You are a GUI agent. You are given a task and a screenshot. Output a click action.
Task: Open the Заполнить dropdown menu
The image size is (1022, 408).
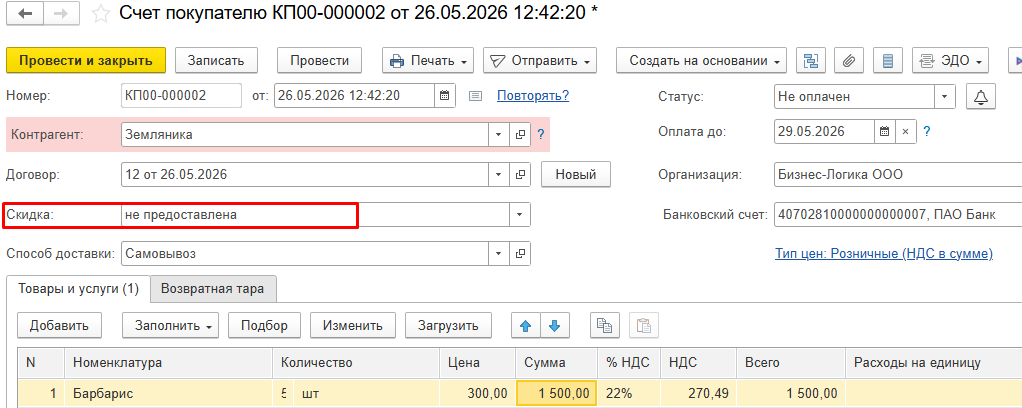[170, 325]
